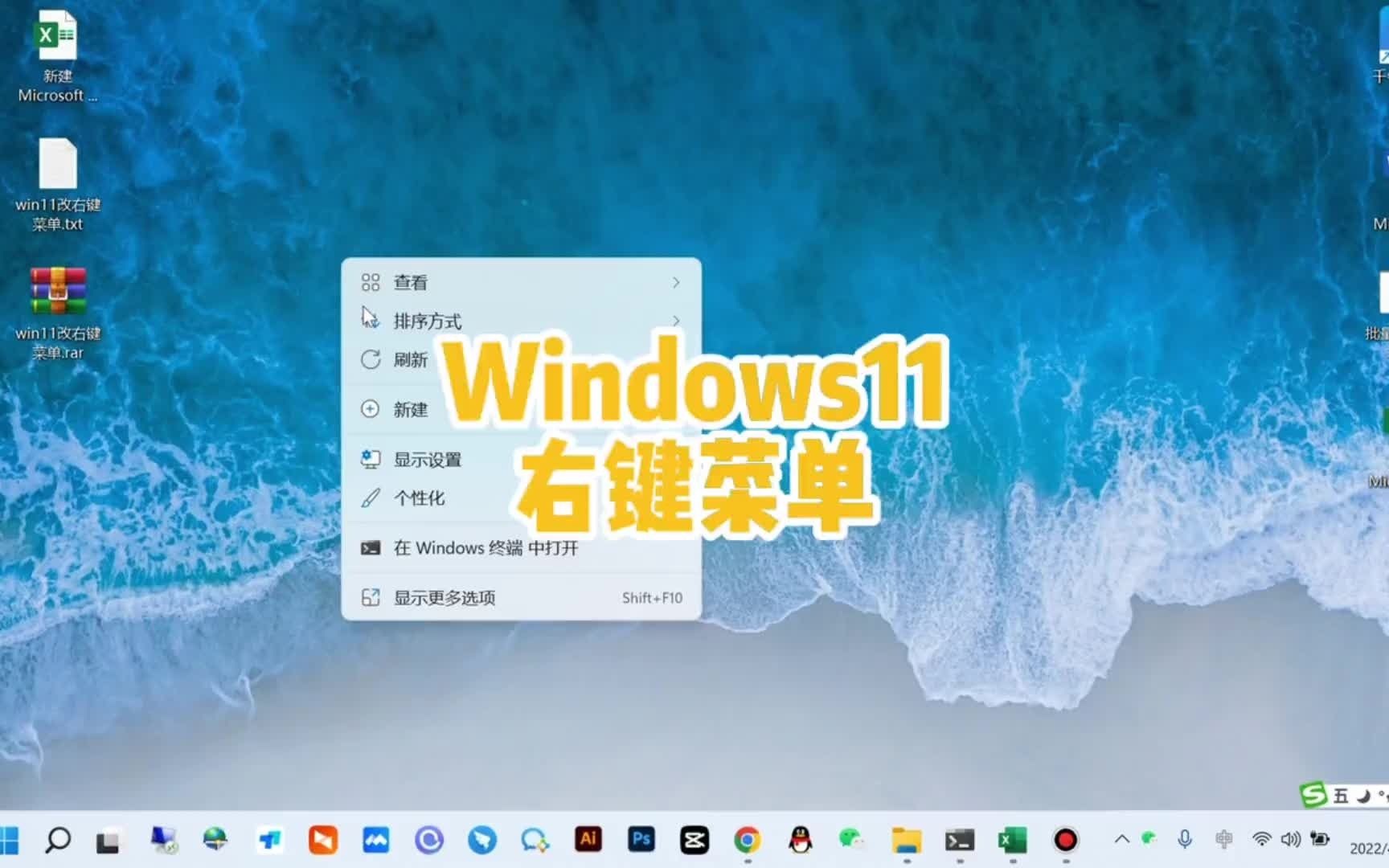The image size is (1389, 868).
Task: Click the blue bird app icon on taskbar
Action: [x=482, y=841]
